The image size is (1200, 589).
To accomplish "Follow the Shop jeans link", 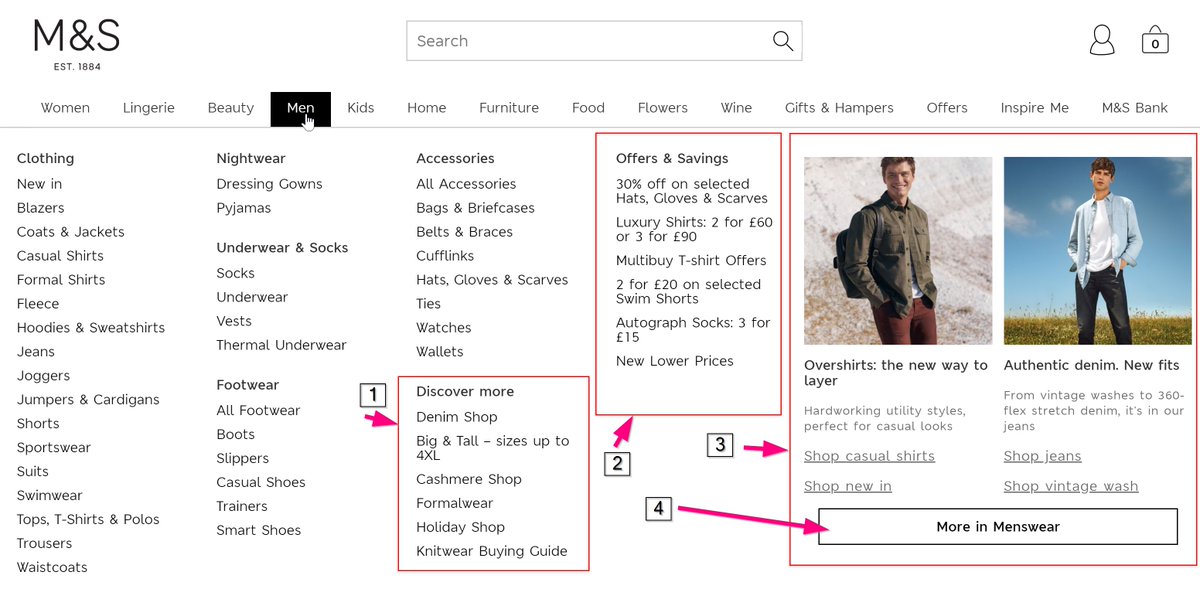I will [1043, 456].
